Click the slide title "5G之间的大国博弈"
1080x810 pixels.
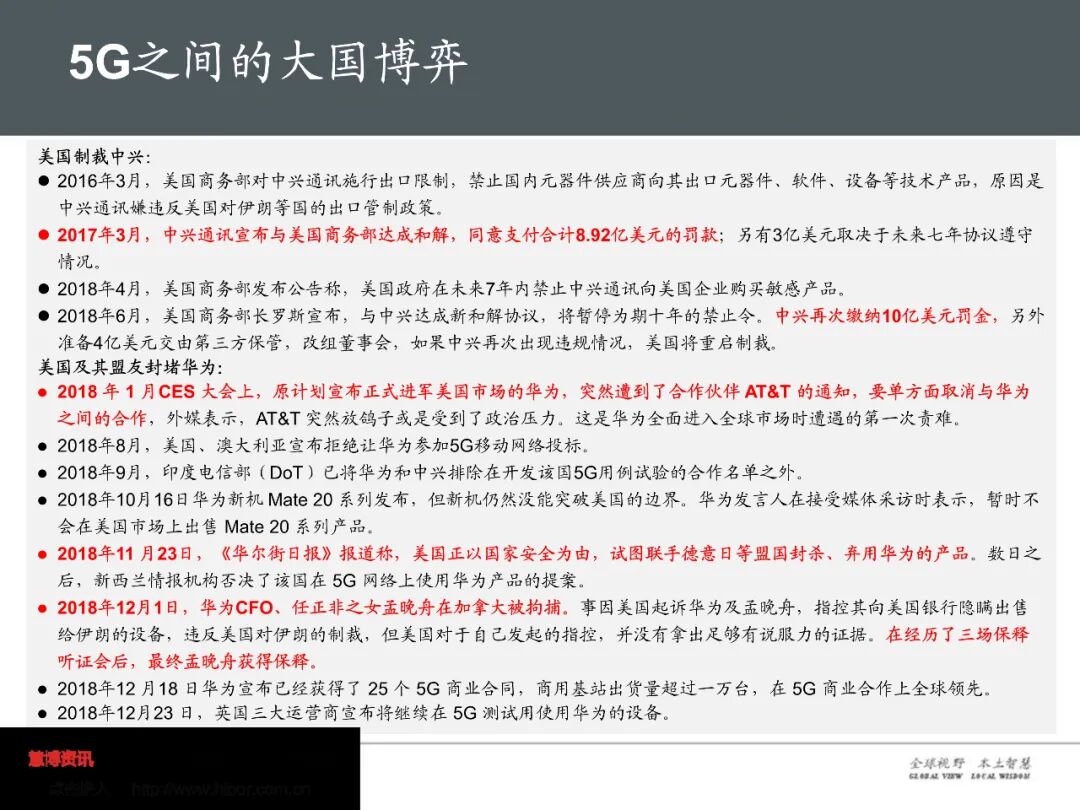[x=269, y=62]
